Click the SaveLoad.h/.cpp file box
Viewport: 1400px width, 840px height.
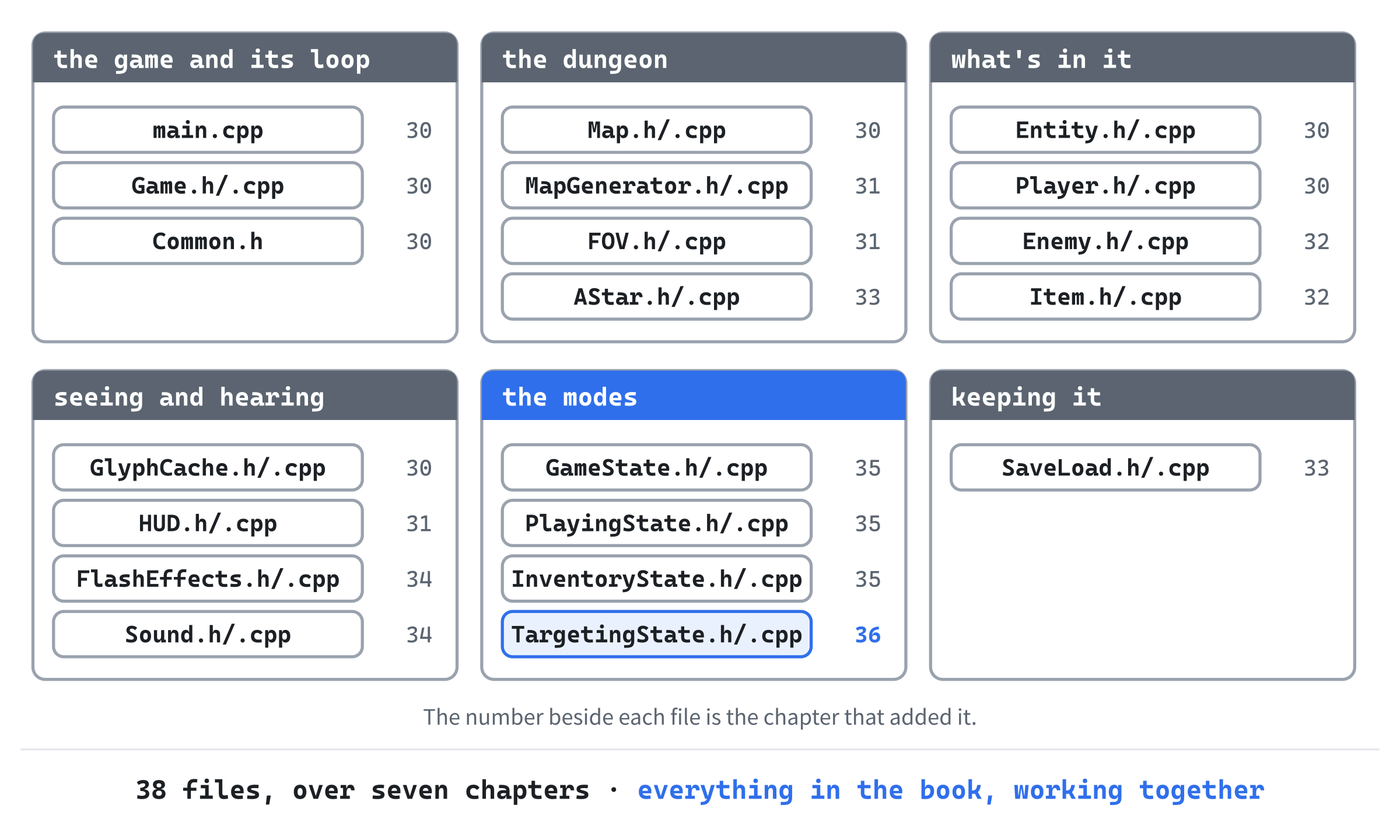[1105, 467]
